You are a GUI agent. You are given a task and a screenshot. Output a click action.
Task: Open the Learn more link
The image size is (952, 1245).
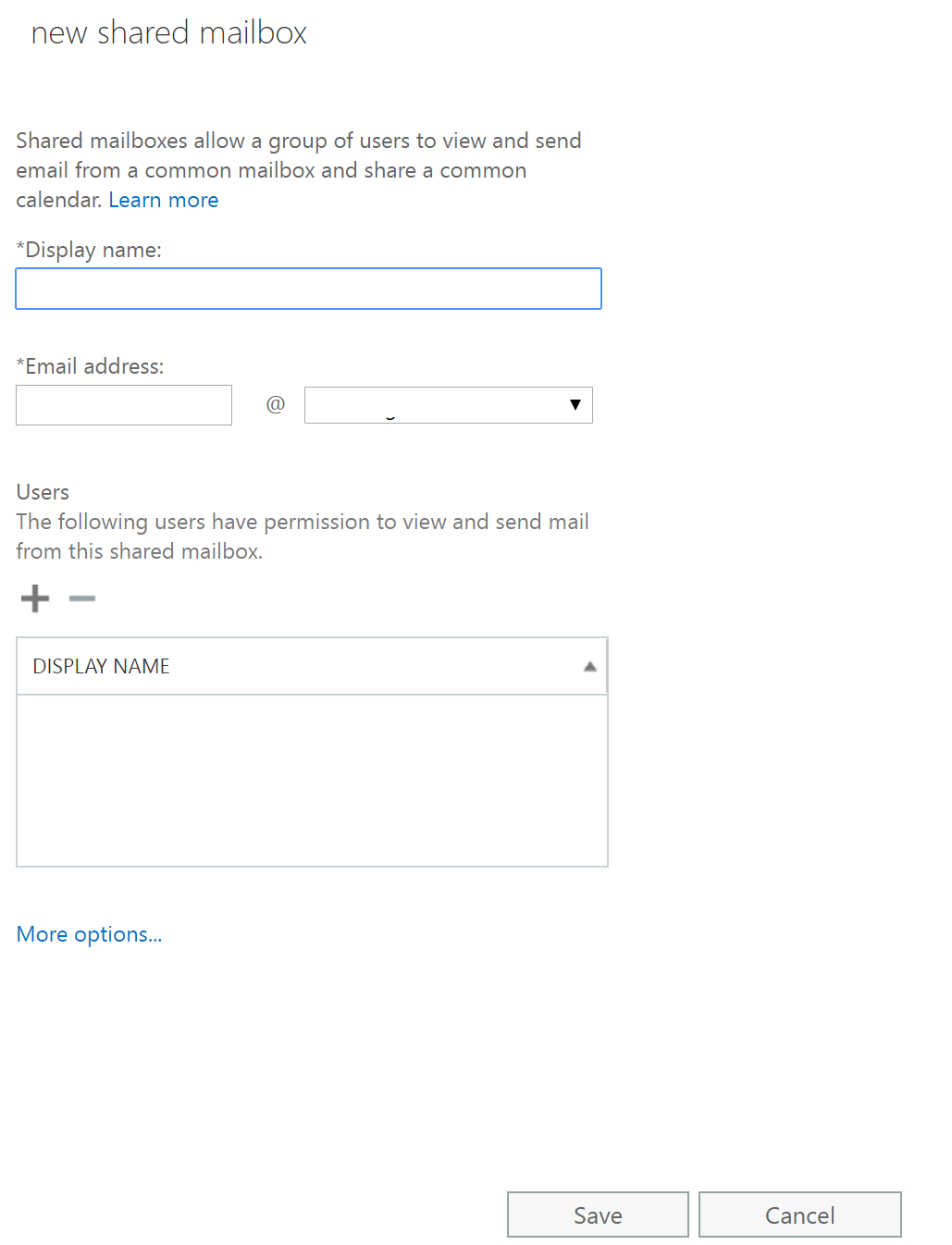point(164,200)
